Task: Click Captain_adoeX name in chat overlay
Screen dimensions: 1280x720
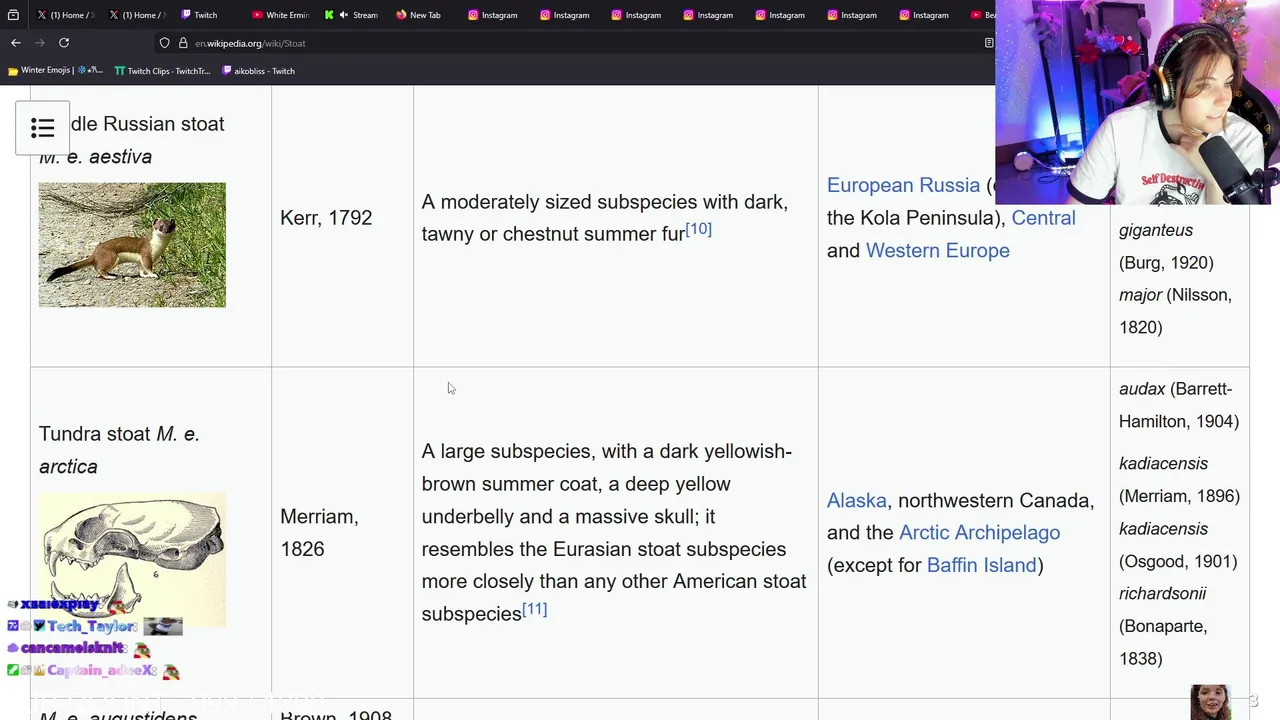Action: pos(101,671)
